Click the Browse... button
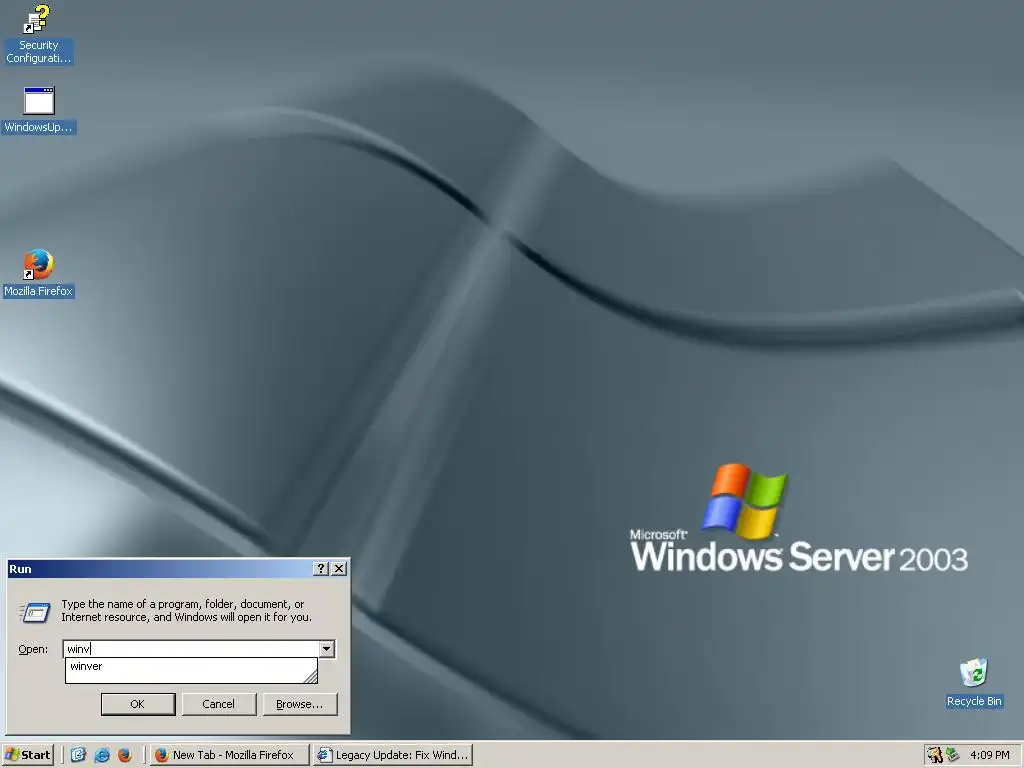The image size is (1024, 768). pos(300,704)
